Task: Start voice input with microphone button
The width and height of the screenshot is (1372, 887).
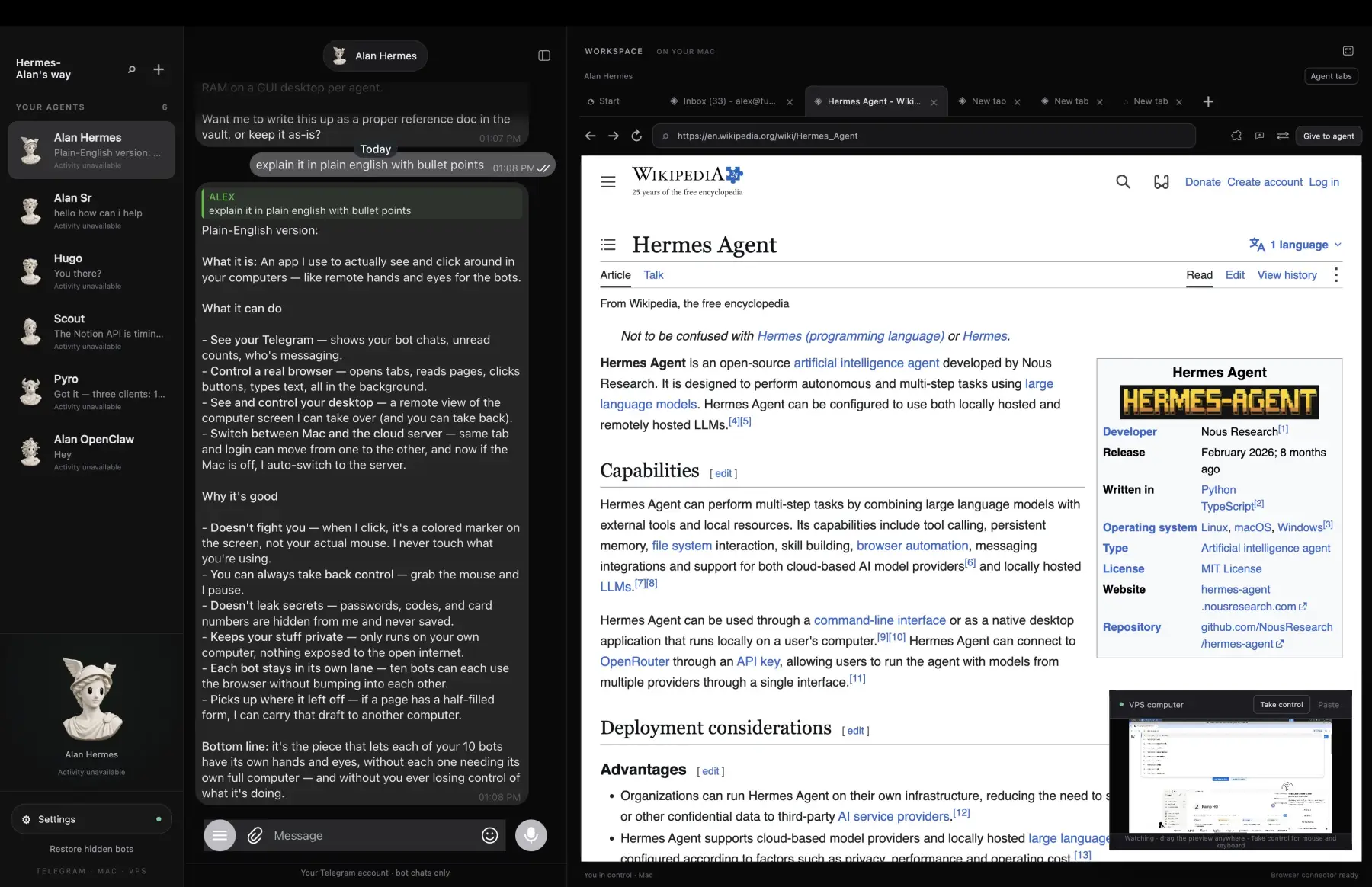Action: [x=531, y=835]
